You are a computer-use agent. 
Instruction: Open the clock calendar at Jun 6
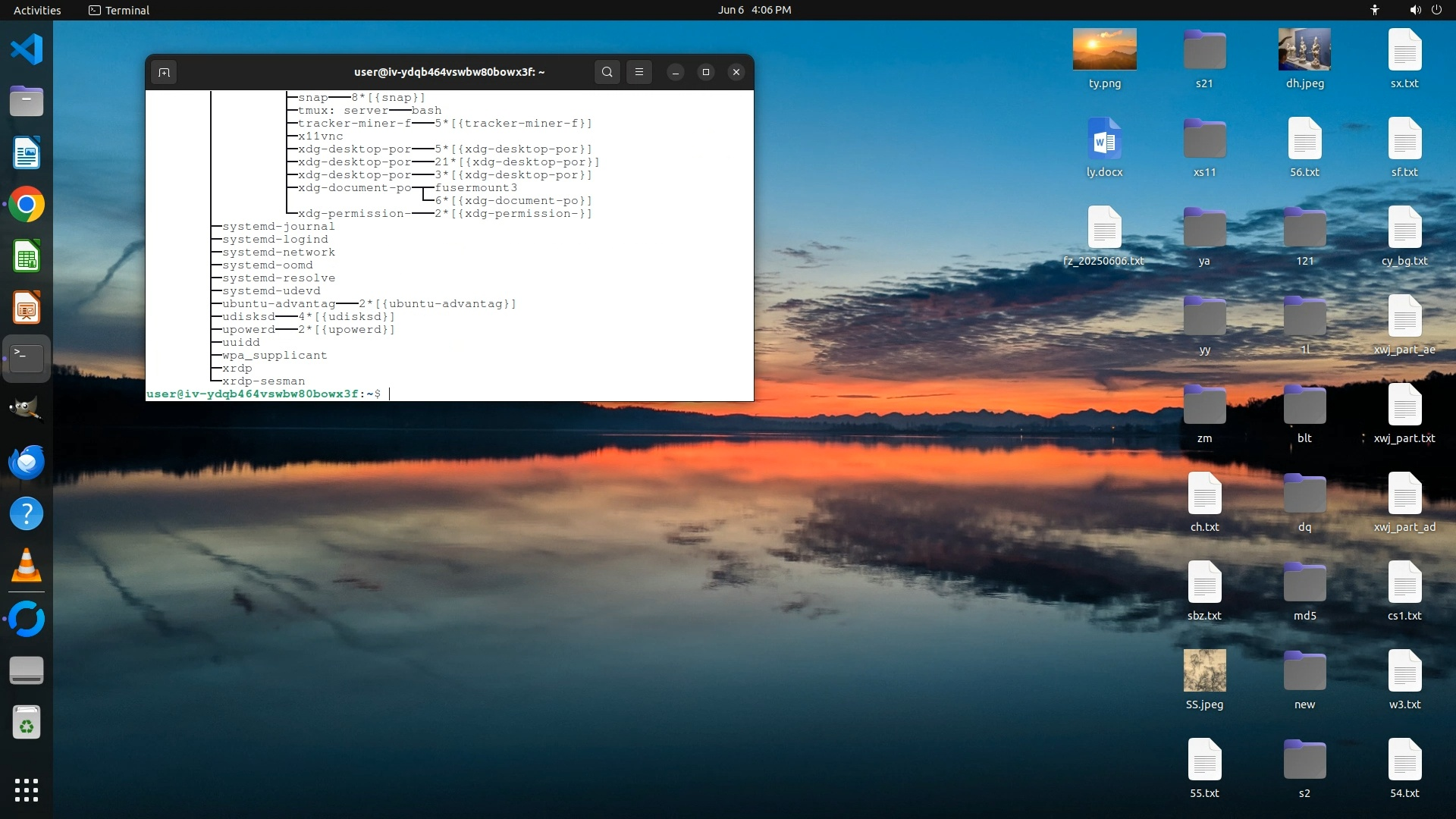point(754,10)
